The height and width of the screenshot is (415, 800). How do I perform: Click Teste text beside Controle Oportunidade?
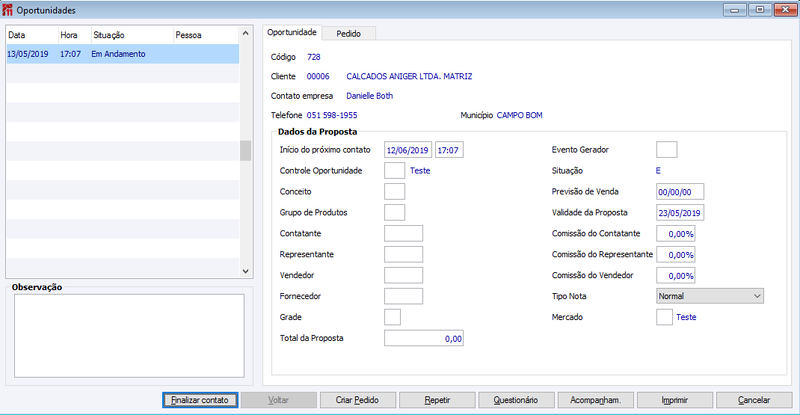tap(420, 170)
